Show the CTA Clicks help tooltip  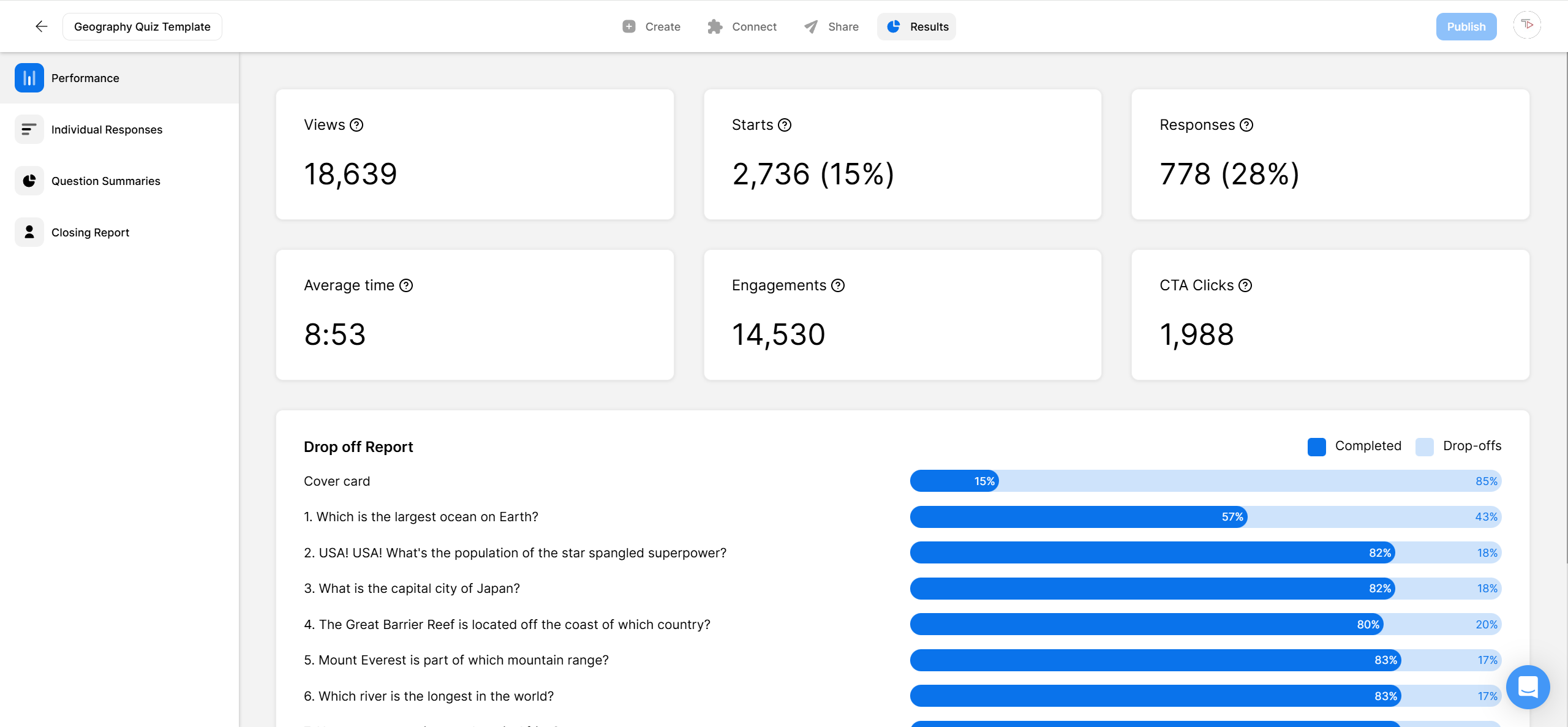click(x=1245, y=285)
